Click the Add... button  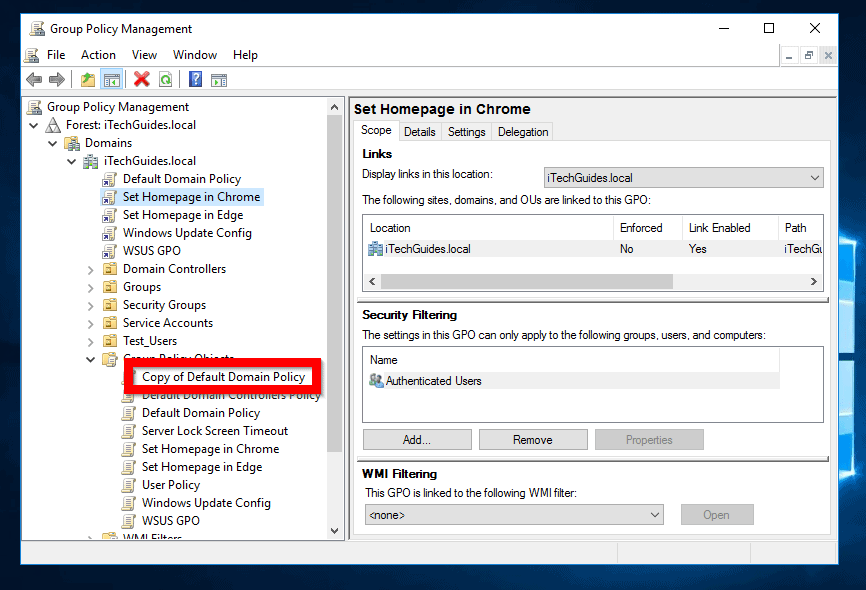pos(416,440)
